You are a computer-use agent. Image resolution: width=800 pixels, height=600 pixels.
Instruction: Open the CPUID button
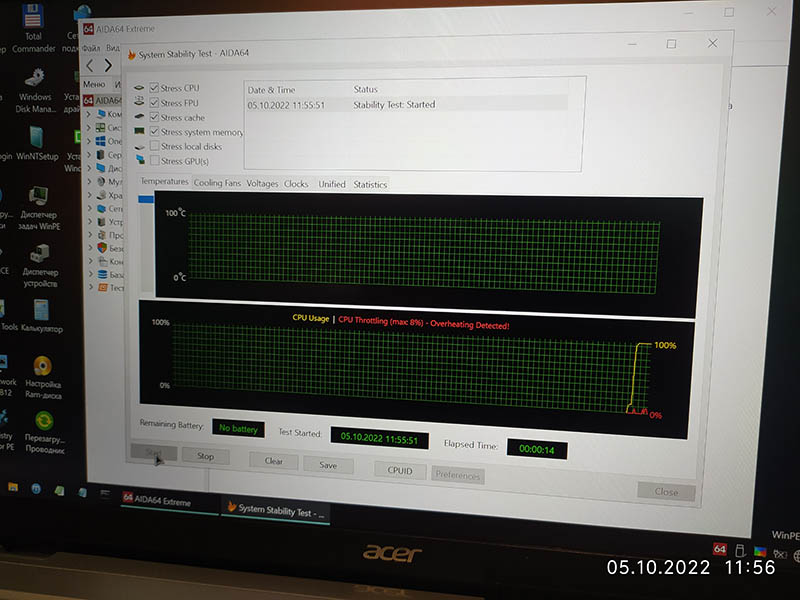tap(400, 471)
